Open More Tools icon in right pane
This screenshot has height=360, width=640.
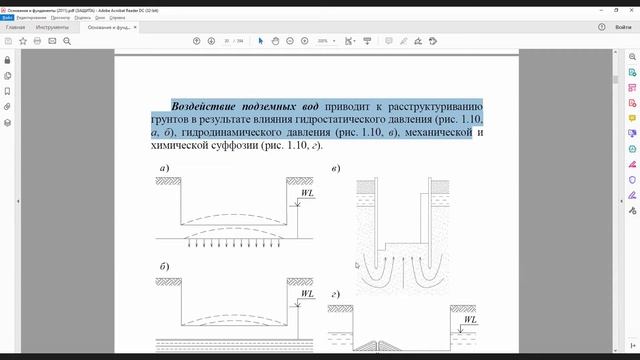click(632, 211)
